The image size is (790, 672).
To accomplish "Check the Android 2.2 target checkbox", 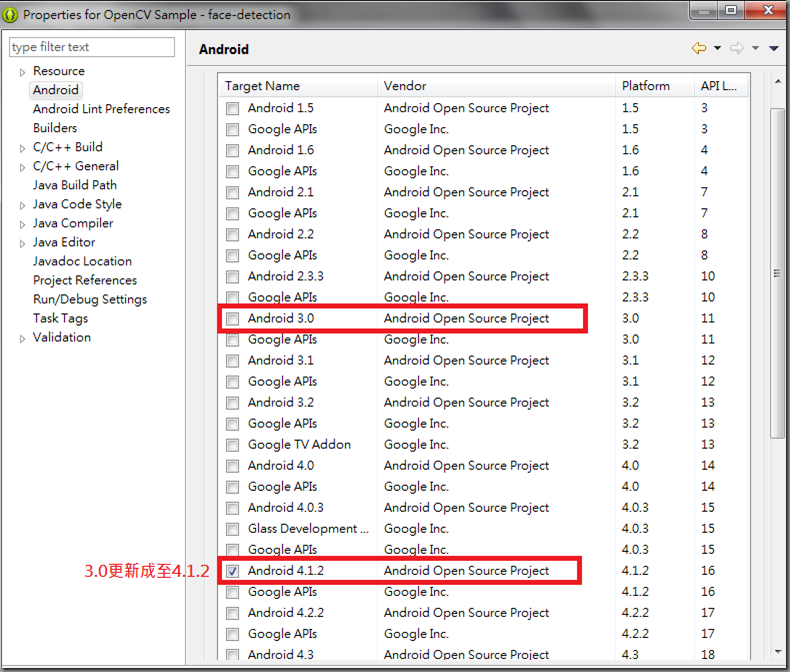I will (x=232, y=235).
